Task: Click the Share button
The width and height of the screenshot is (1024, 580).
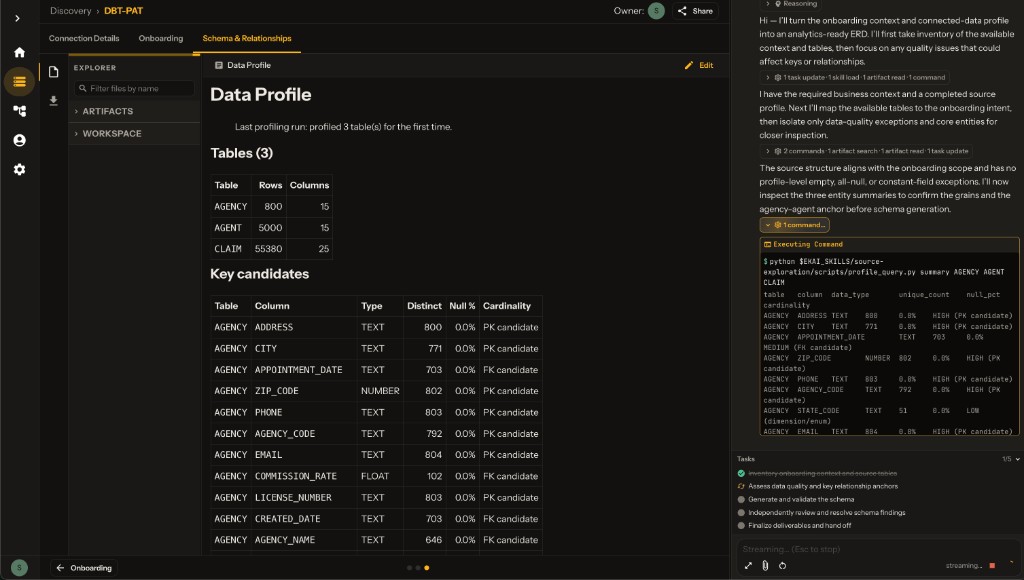Action: click(695, 11)
